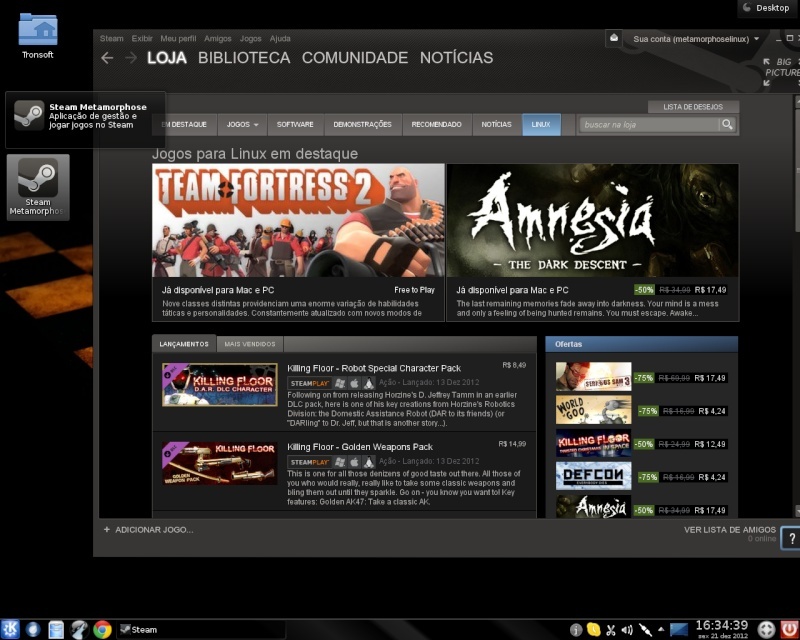
Task: Expand hidden system tray icons arrow
Action: coord(661,629)
